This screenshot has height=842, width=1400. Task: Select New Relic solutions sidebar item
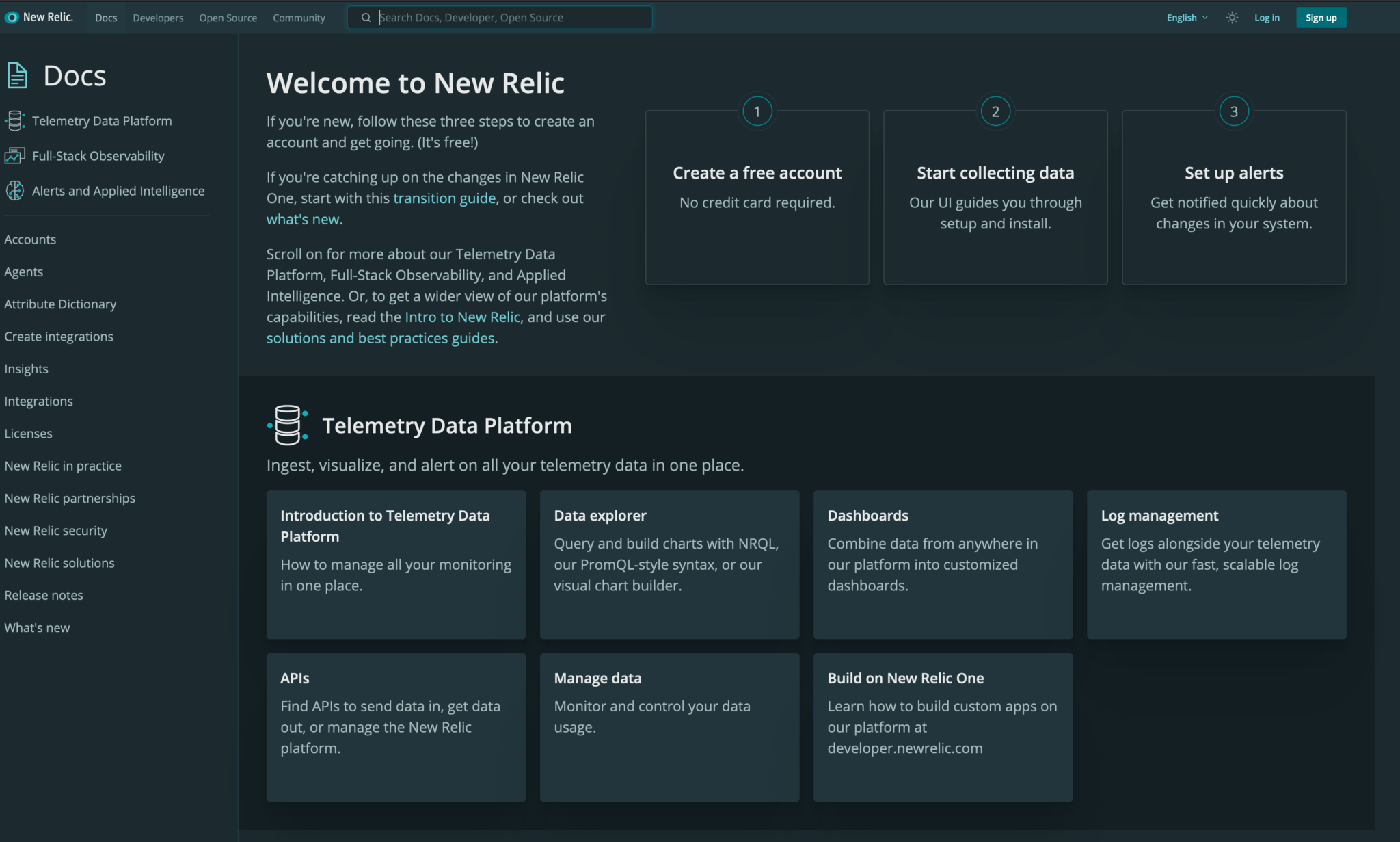click(x=59, y=563)
